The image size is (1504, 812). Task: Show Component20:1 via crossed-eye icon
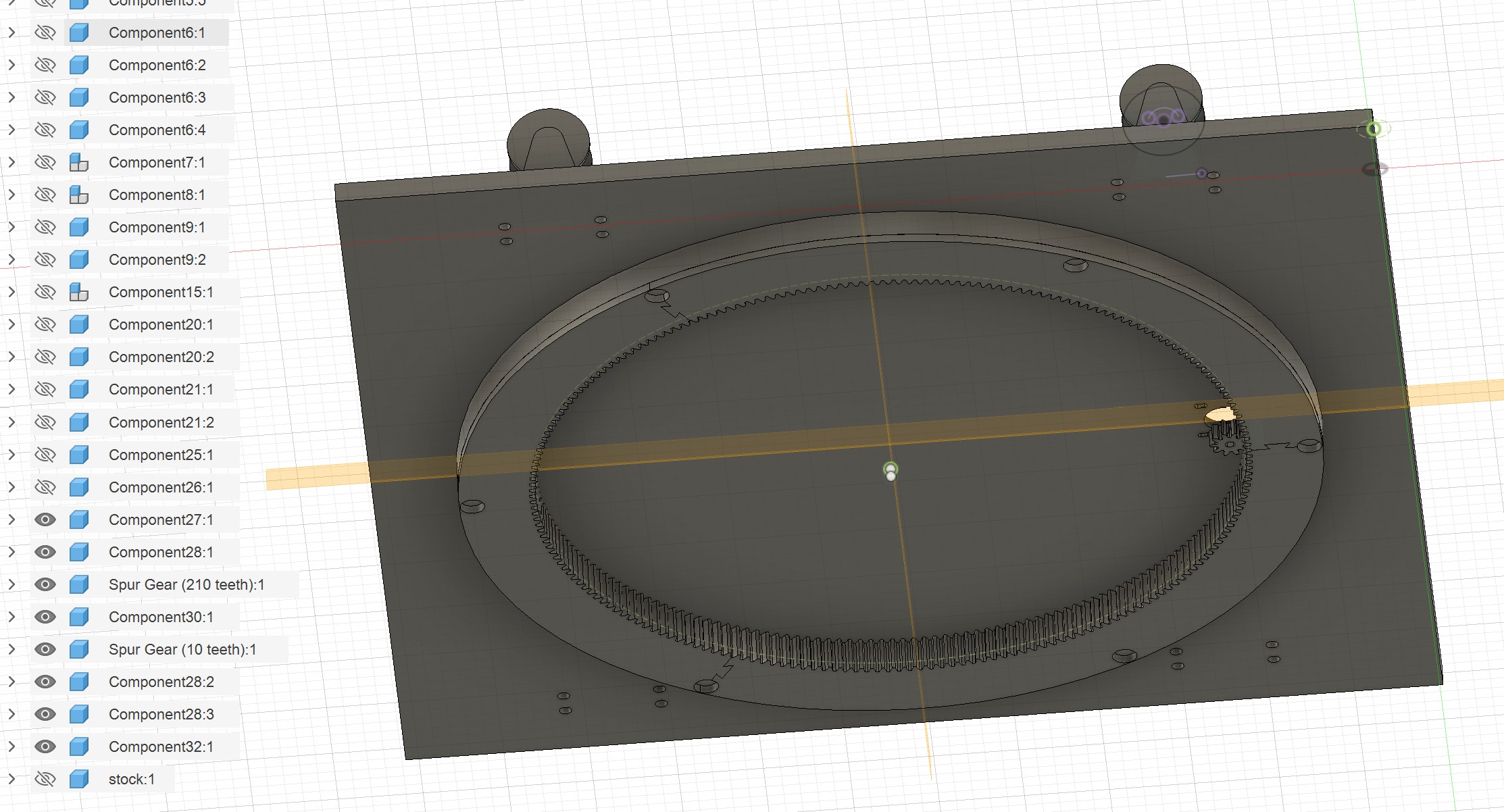pos(45,324)
